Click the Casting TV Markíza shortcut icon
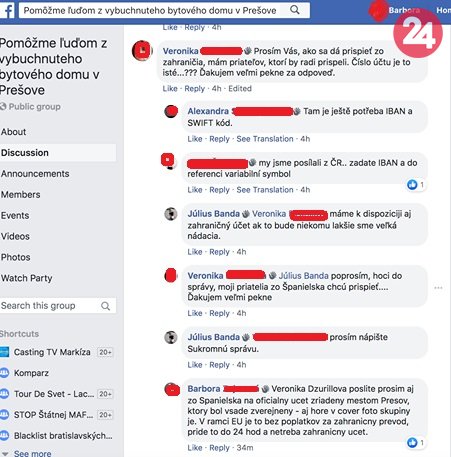Viewport: 451px width, 457px height. tap(5, 352)
